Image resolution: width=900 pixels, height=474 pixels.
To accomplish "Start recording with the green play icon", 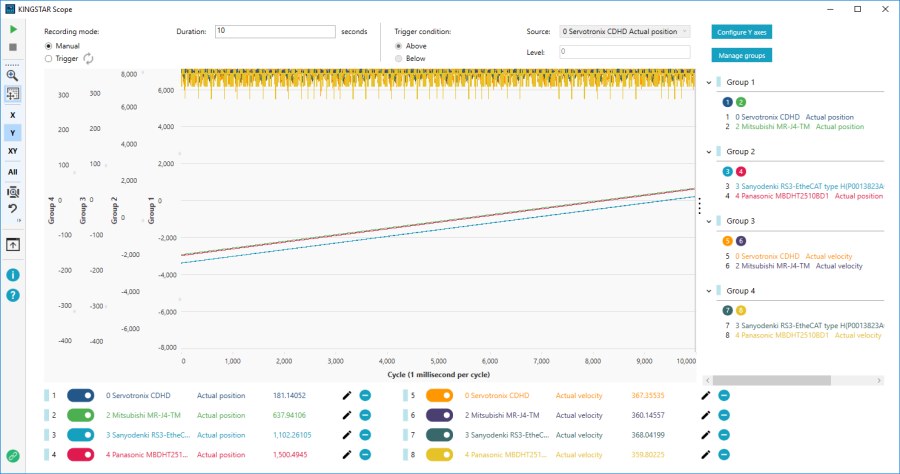I will (x=13, y=31).
